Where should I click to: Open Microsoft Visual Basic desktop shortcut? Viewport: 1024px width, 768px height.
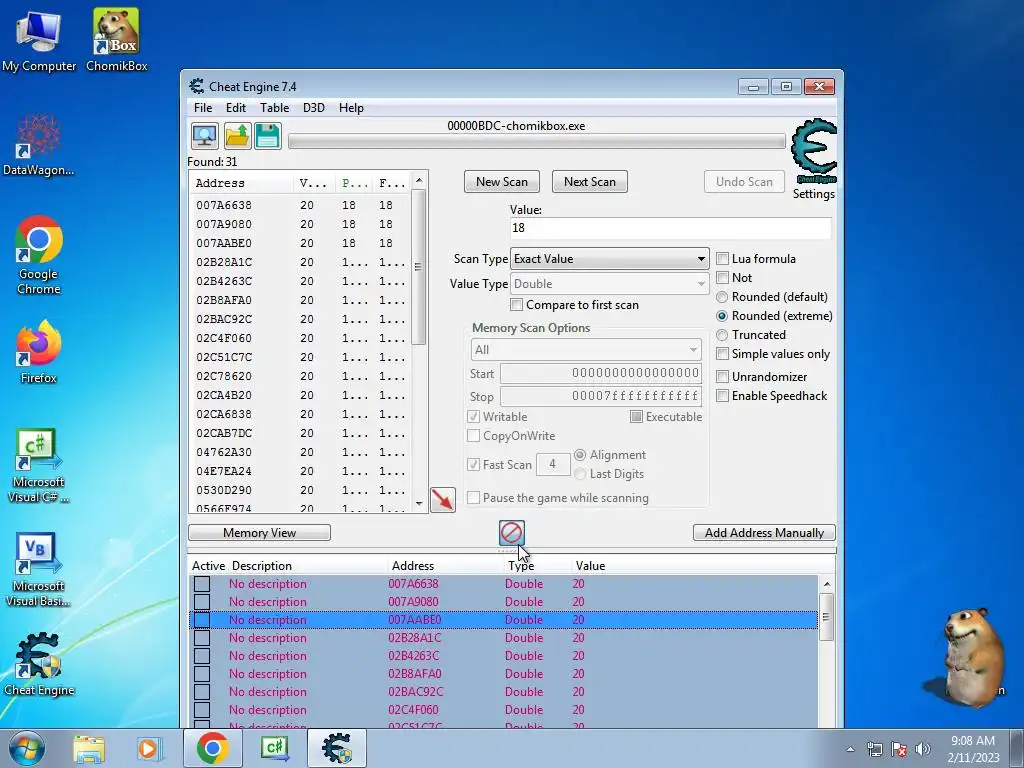(39, 569)
